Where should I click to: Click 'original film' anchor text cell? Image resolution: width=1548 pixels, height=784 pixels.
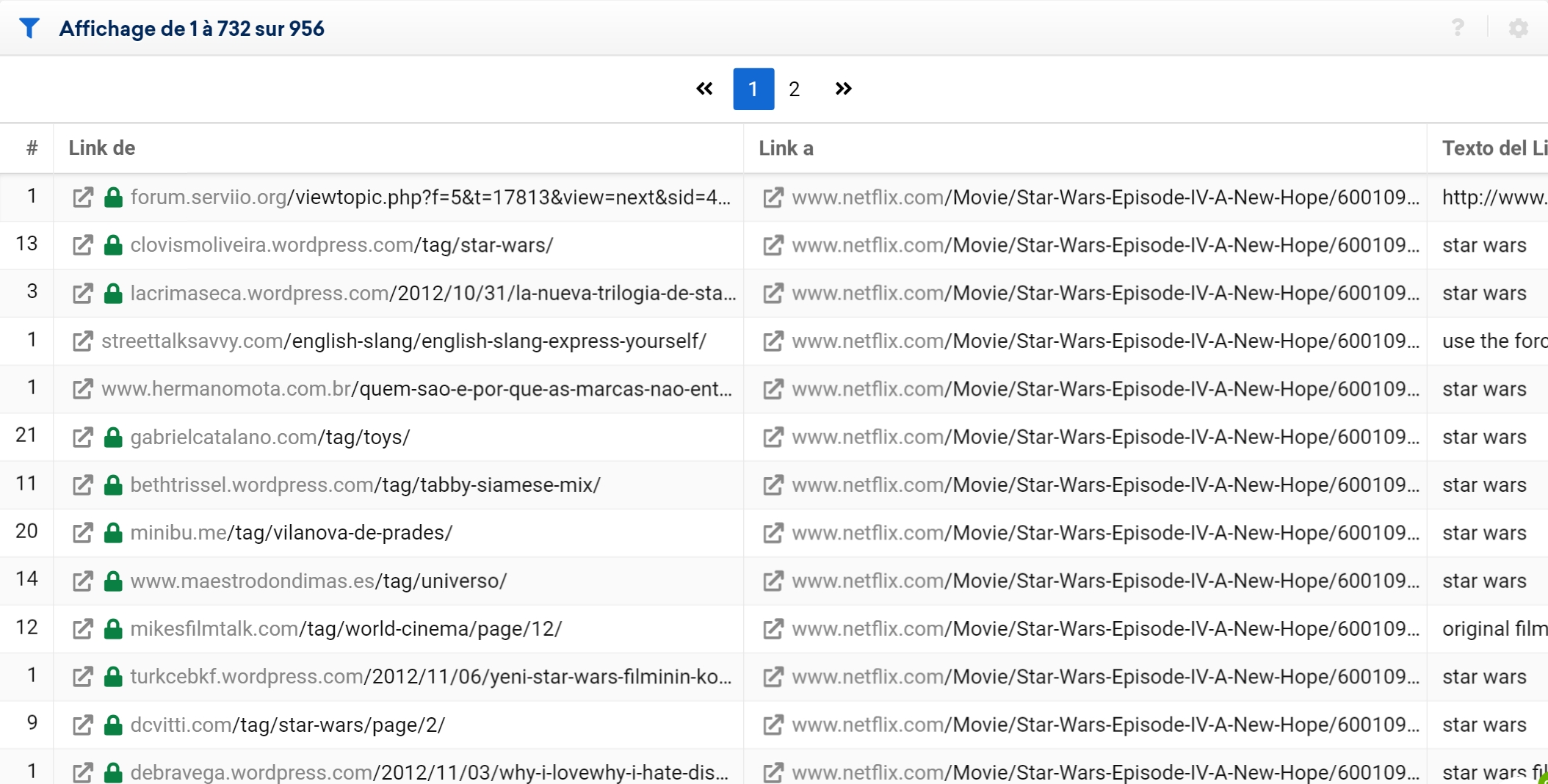coord(1494,629)
